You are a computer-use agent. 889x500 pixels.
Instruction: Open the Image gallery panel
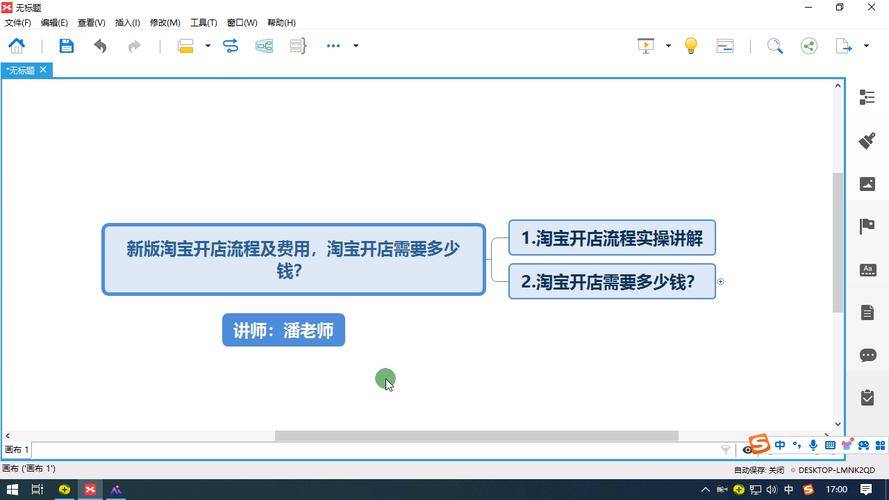coord(867,184)
